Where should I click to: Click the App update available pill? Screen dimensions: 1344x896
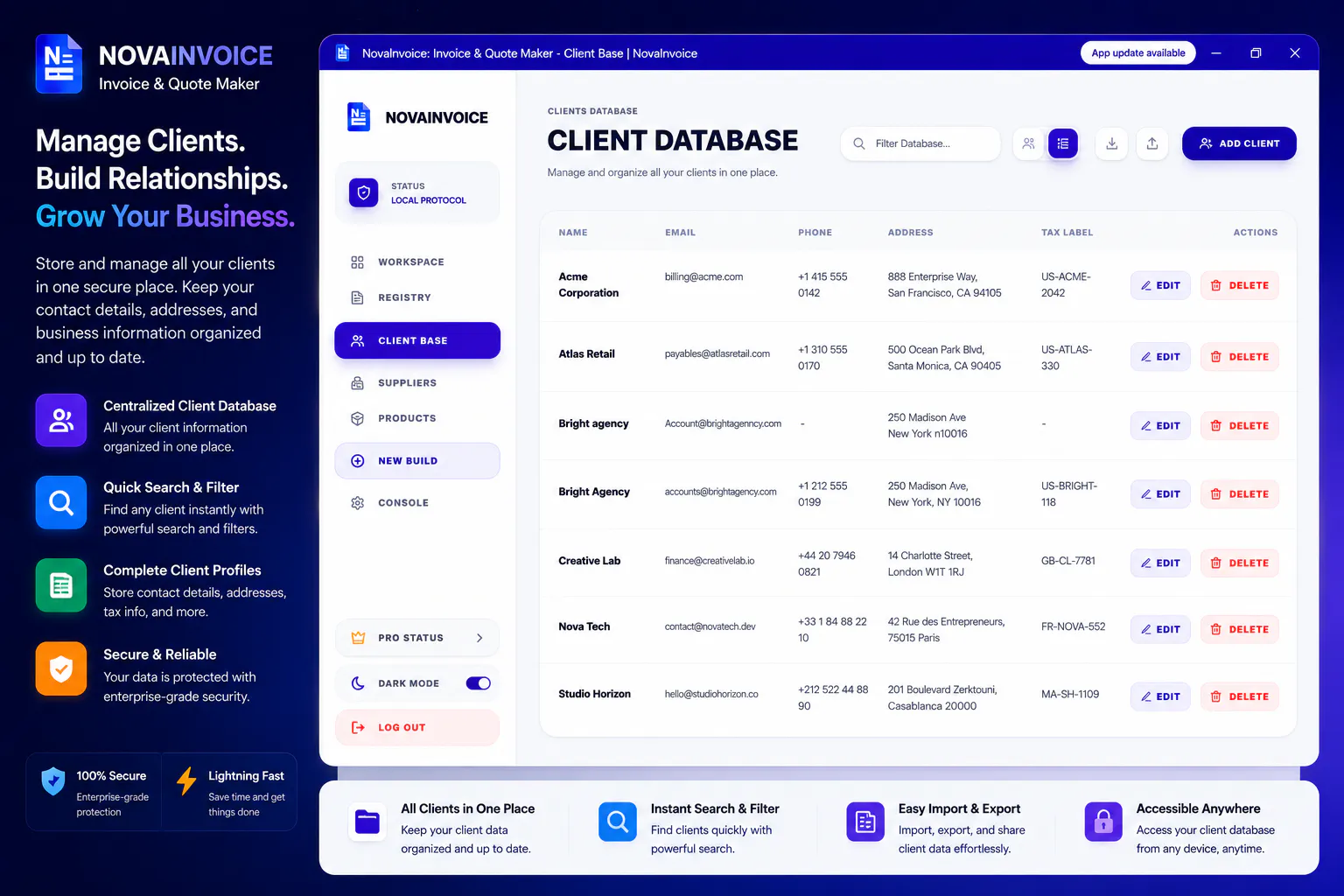tap(1137, 52)
